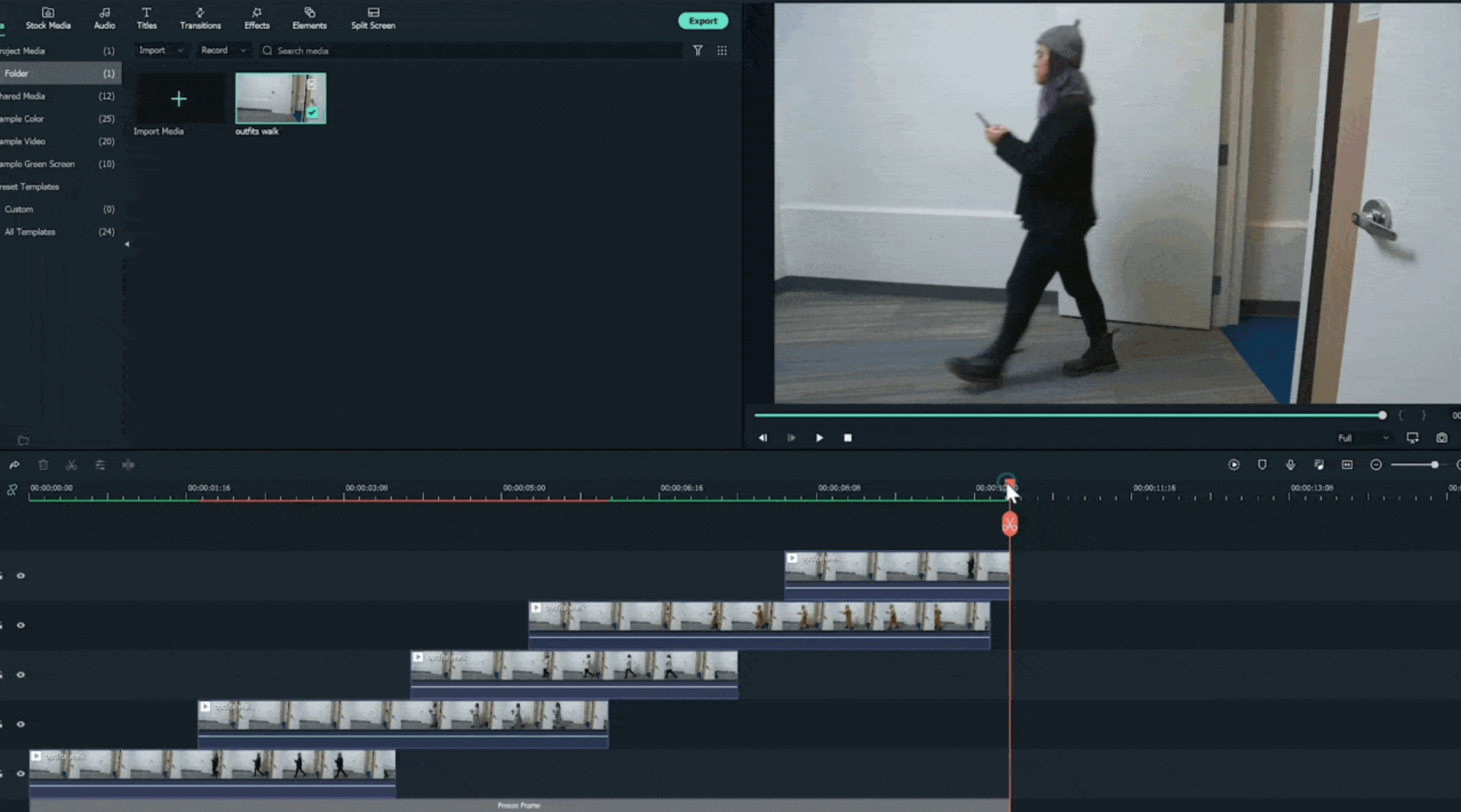Open the Effects tab
Image resolution: width=1461 pixels, height=812 pixels.
tap(256, 18)
